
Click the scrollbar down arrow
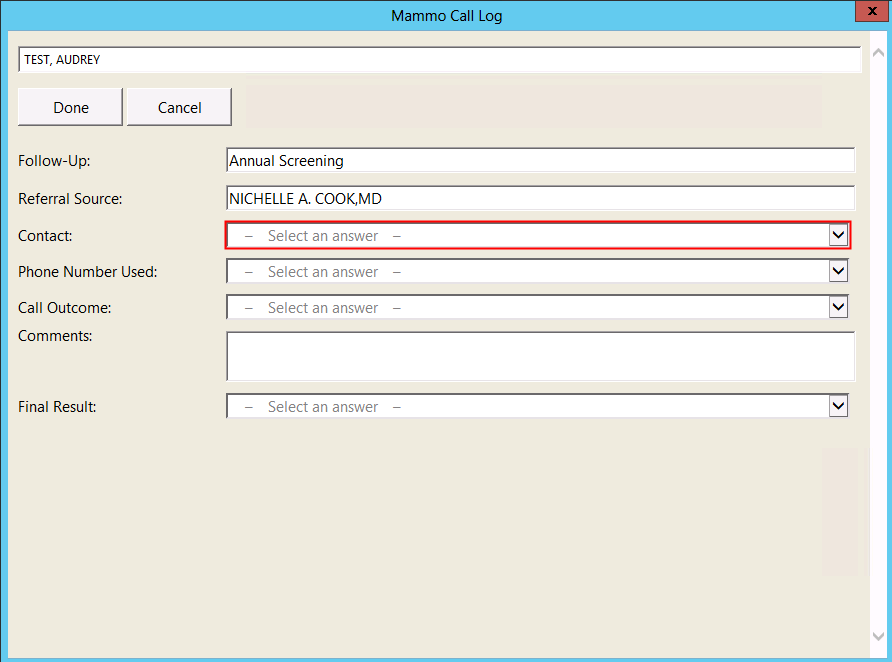pos(877,636)
